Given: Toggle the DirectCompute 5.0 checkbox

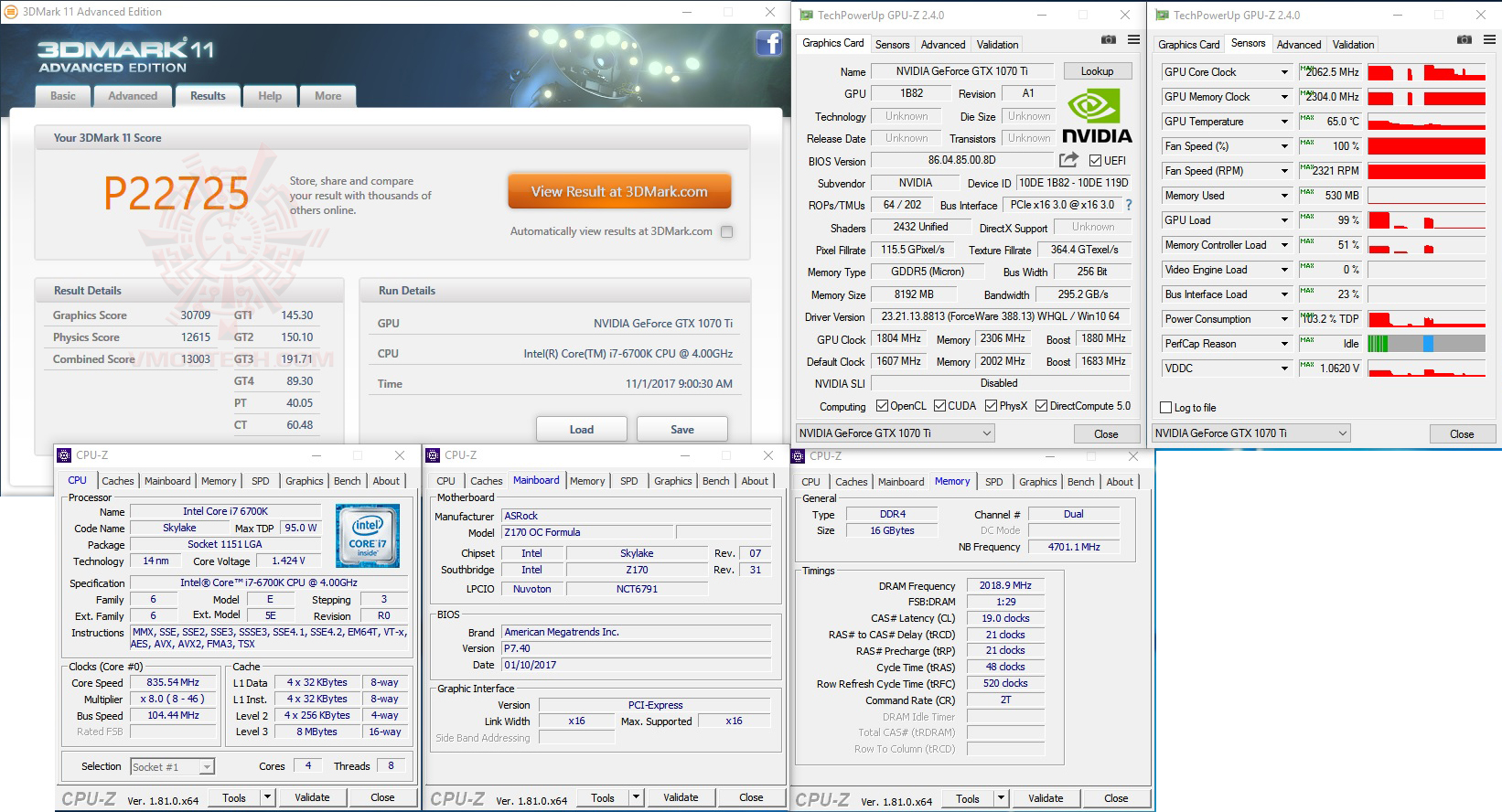Looking at the screenshot, I should tap(1041, 406).
